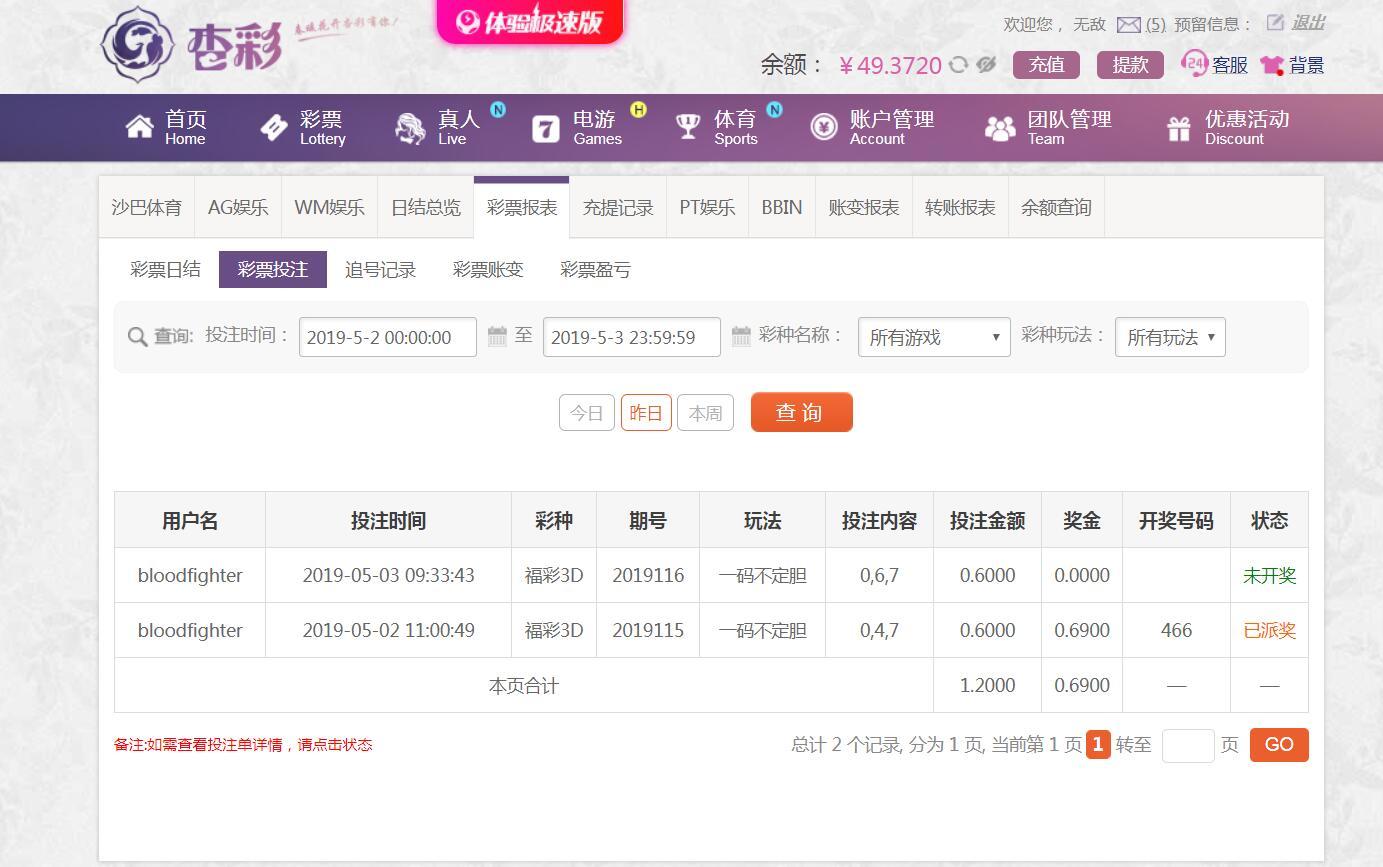
Task: Open the background theme shirt icon
Action: [x=1272, y=65]
